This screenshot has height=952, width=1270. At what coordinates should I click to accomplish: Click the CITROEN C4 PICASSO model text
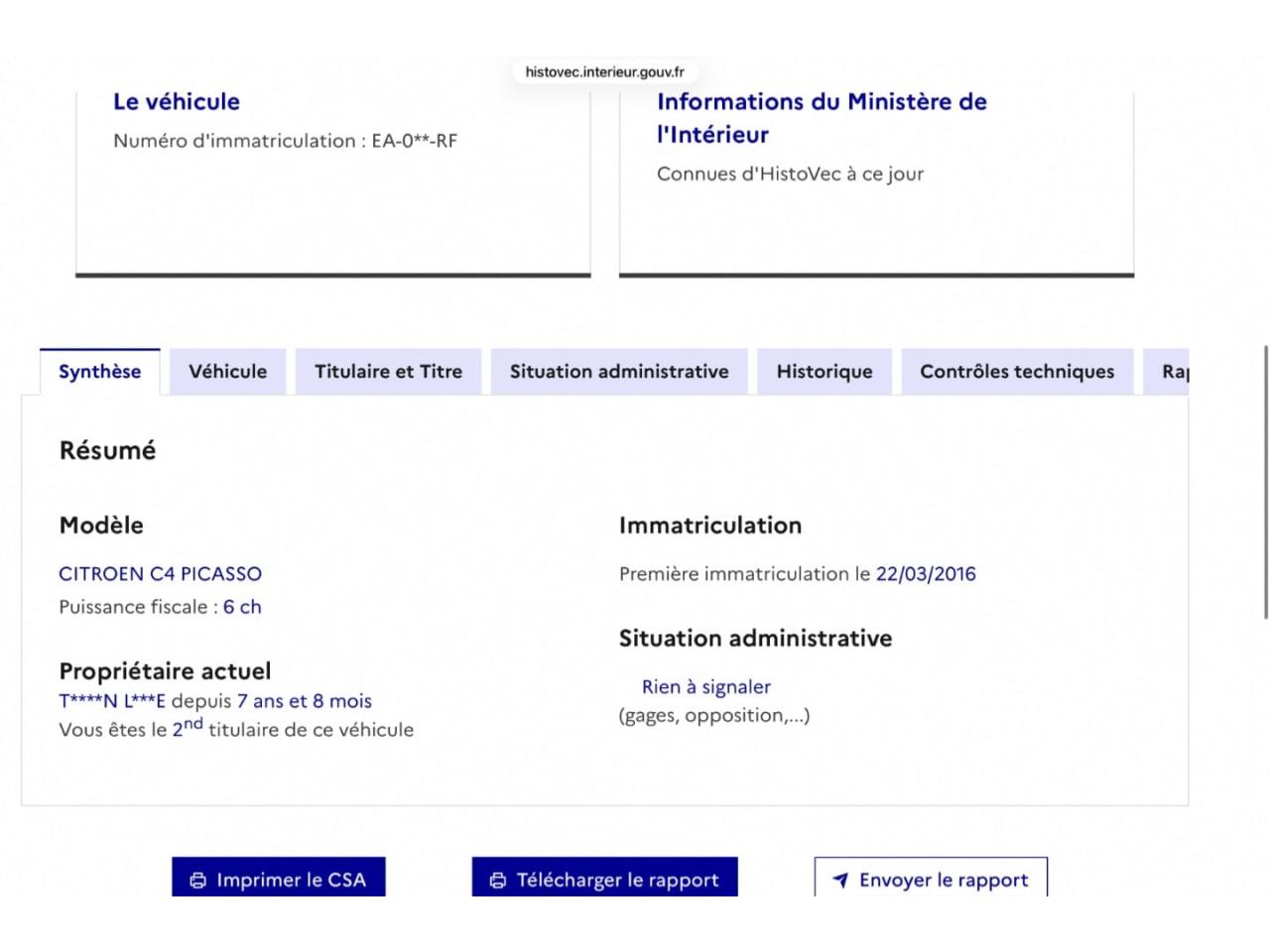[161, 574]
